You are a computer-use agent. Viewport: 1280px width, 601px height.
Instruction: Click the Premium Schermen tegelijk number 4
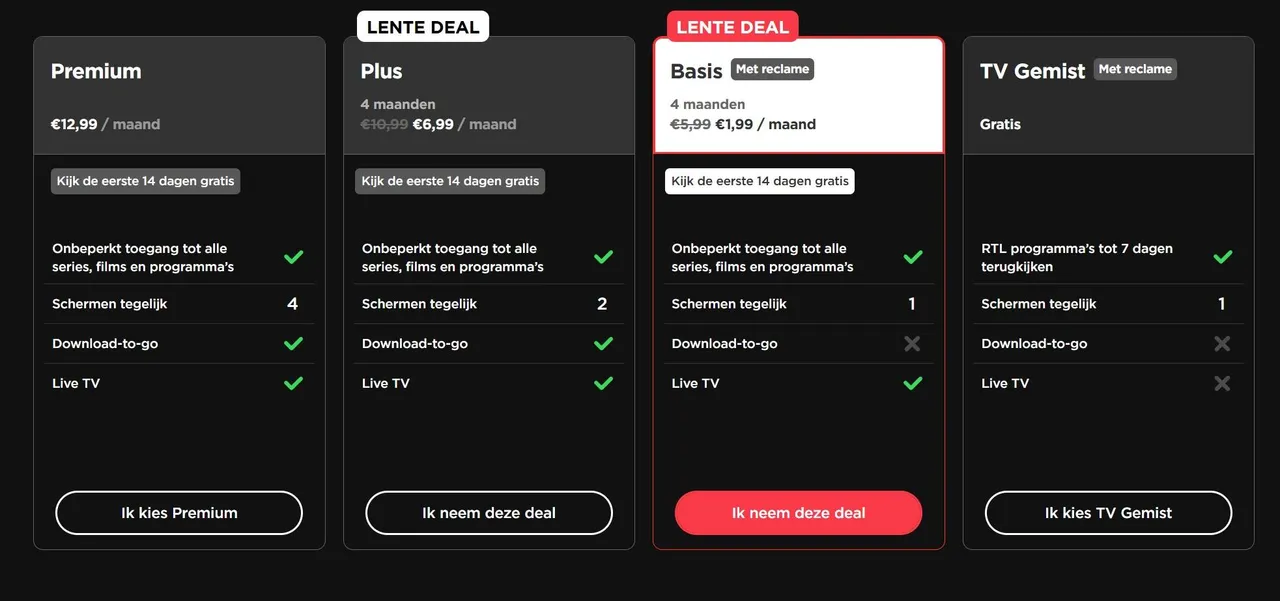click(292, 304)
